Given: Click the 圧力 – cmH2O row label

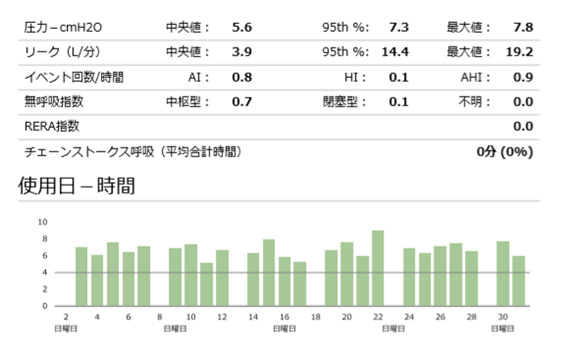Looking at the screenshot, I should click(x=63, y=27).
